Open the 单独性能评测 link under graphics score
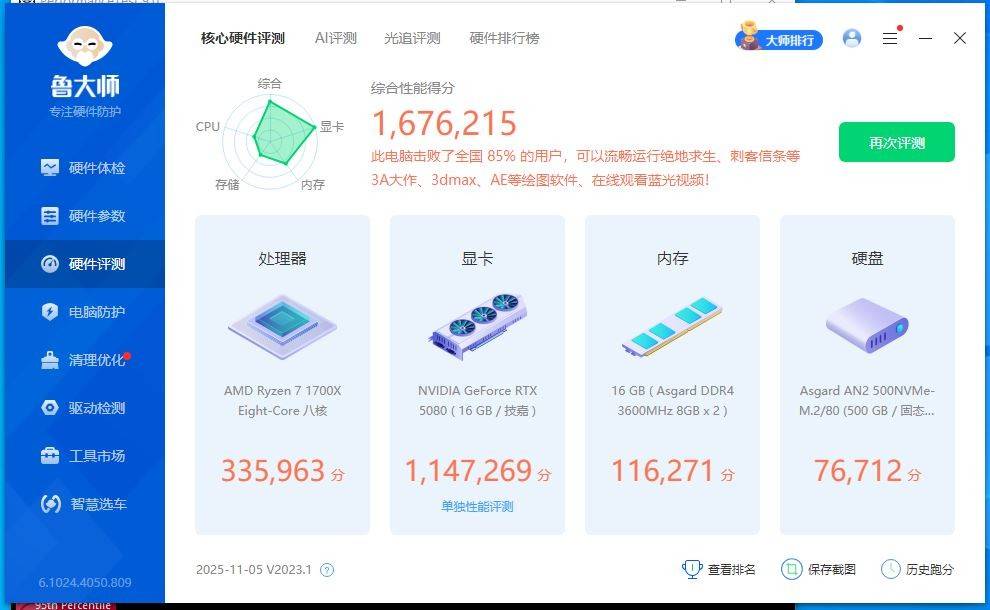The image size is (990, 610). (477, 505)
